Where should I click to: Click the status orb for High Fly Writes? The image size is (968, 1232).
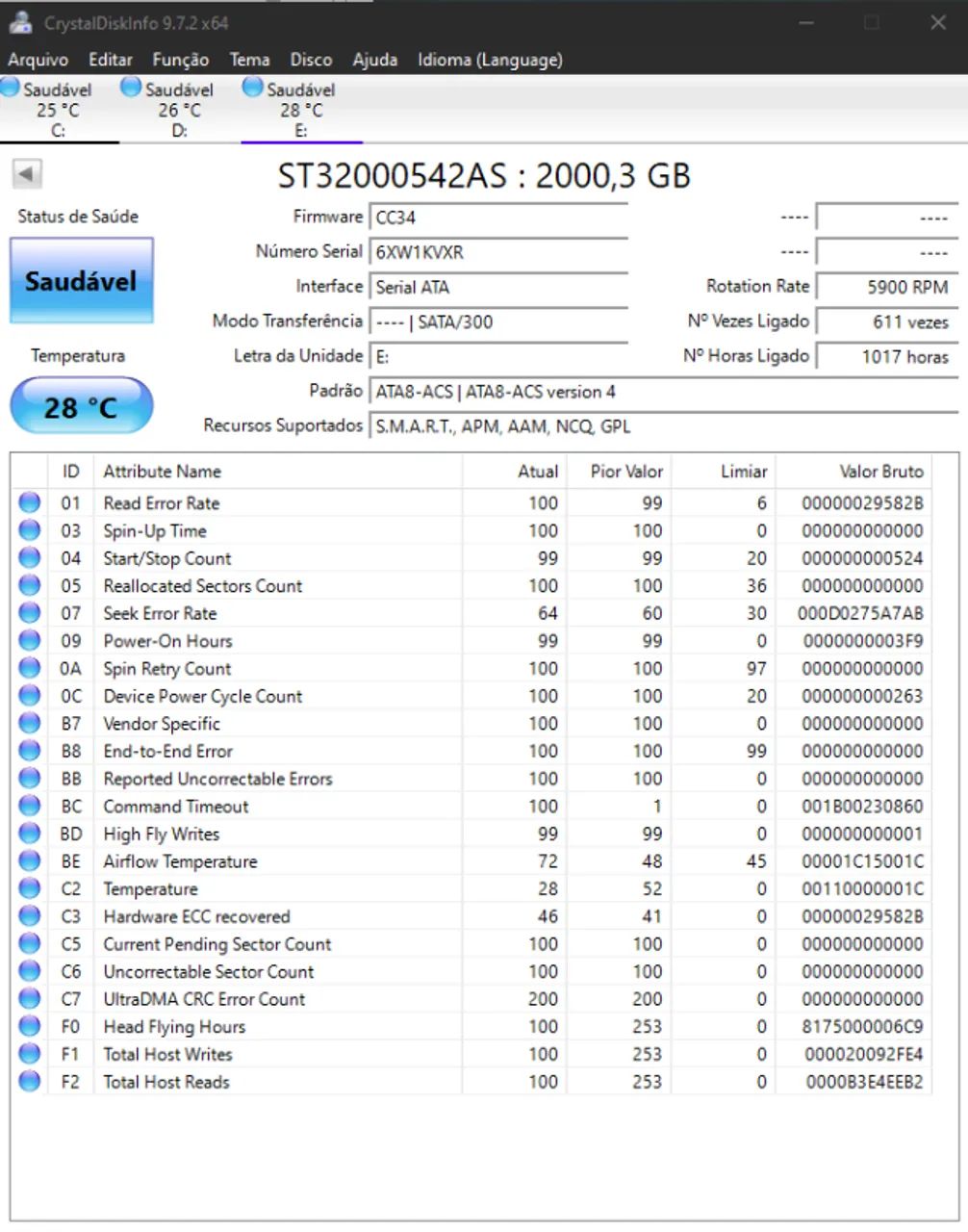tap(30, 834)
